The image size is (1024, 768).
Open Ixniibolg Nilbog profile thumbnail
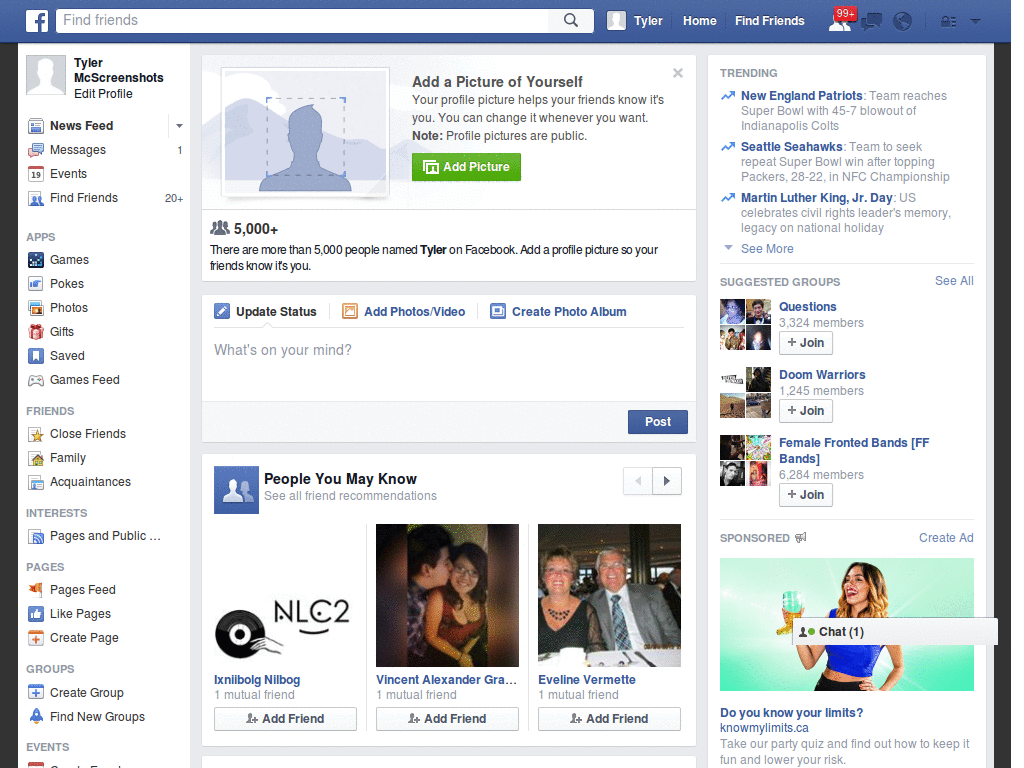[285, 595]
